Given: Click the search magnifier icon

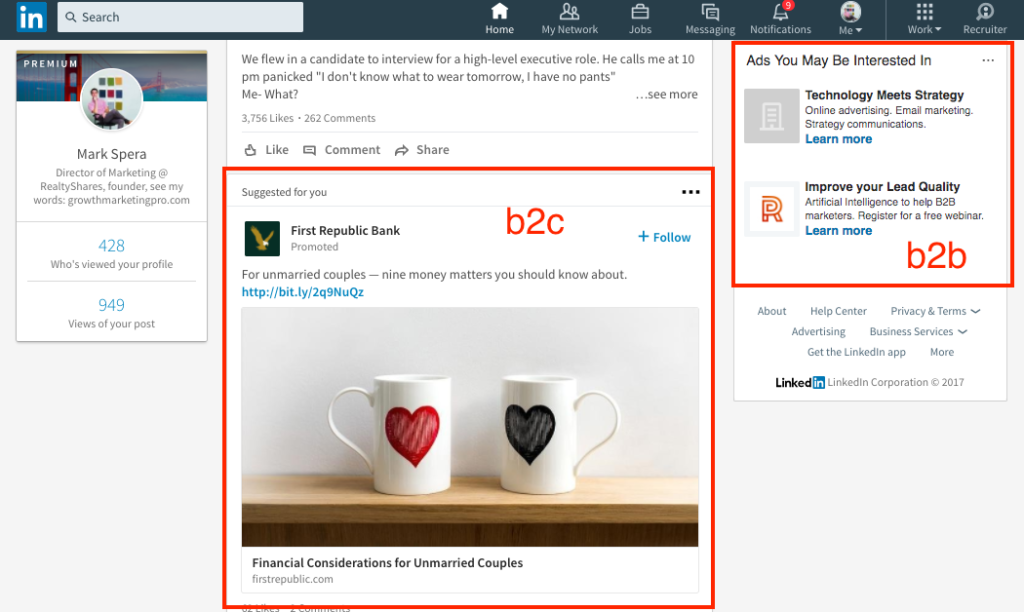Looking at the screenshot, I should click(x=71, y=17).
